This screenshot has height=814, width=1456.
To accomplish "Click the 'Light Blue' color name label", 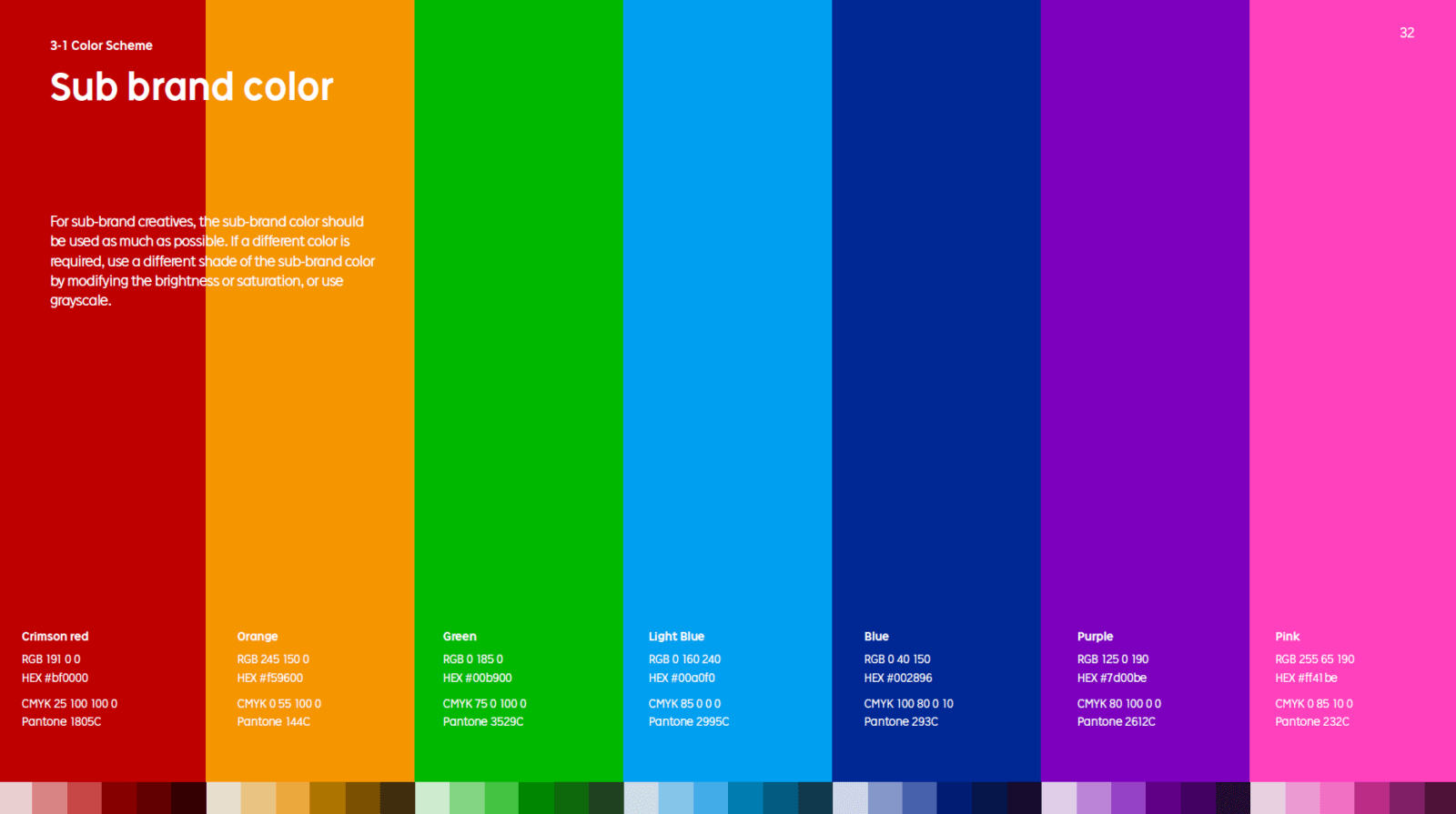I will pos(676,637).
